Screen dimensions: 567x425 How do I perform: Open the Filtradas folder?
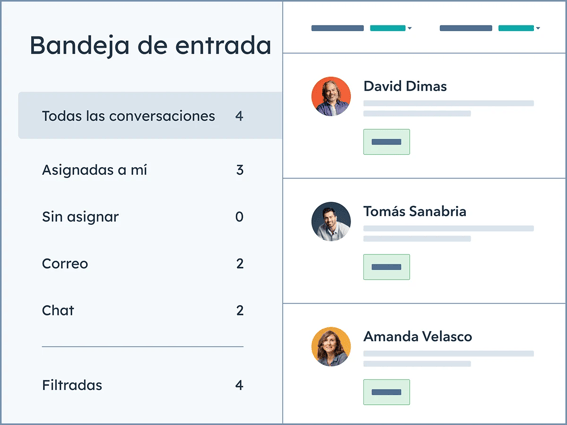pyautogui.click(x=142, y=385)
